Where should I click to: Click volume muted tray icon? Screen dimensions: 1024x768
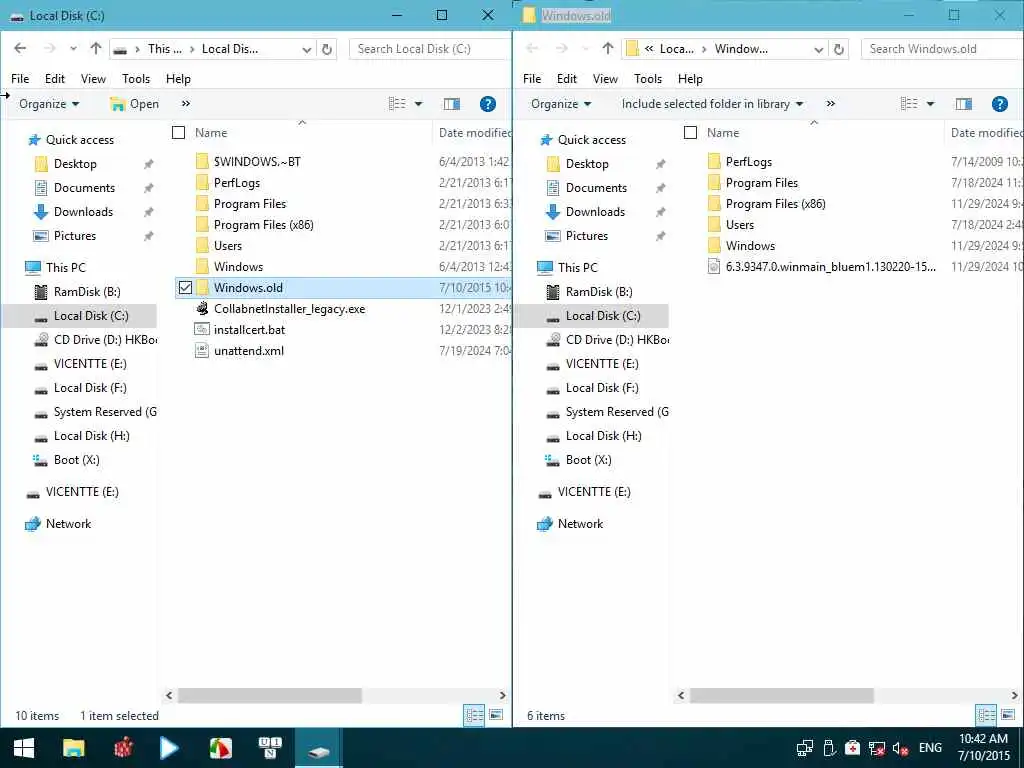coord(901,748)
